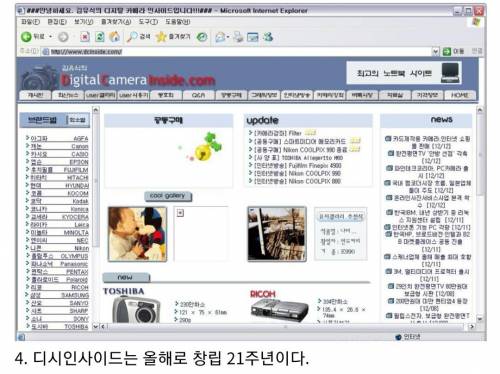Click the brand list scrollbar up arrow

[x=96, y=110]
